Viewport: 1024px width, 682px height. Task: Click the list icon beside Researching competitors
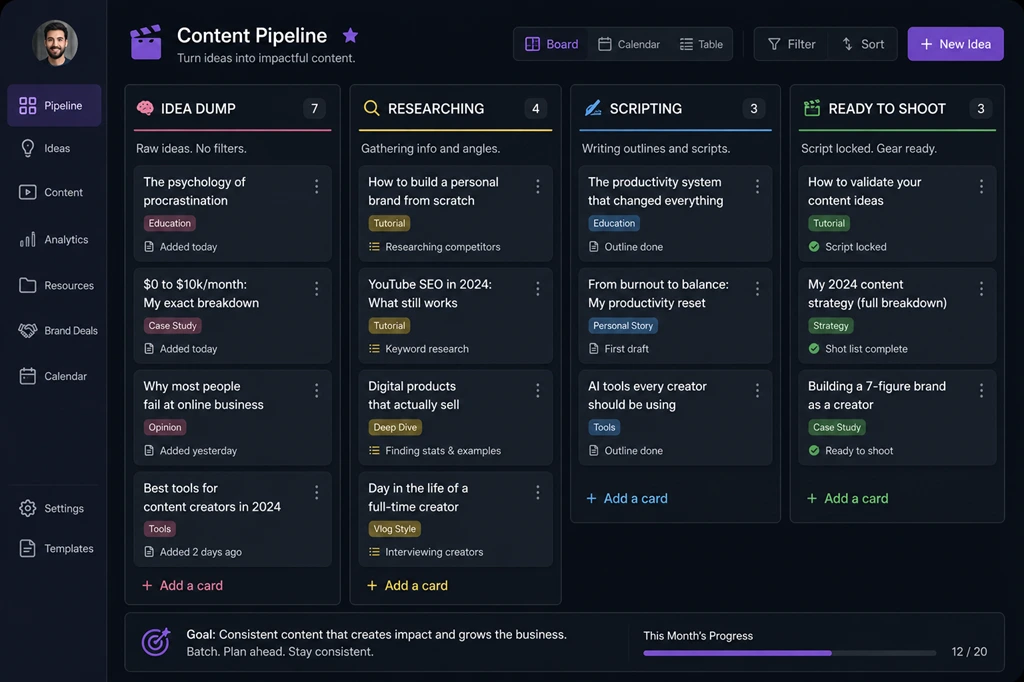click(374, 246)
